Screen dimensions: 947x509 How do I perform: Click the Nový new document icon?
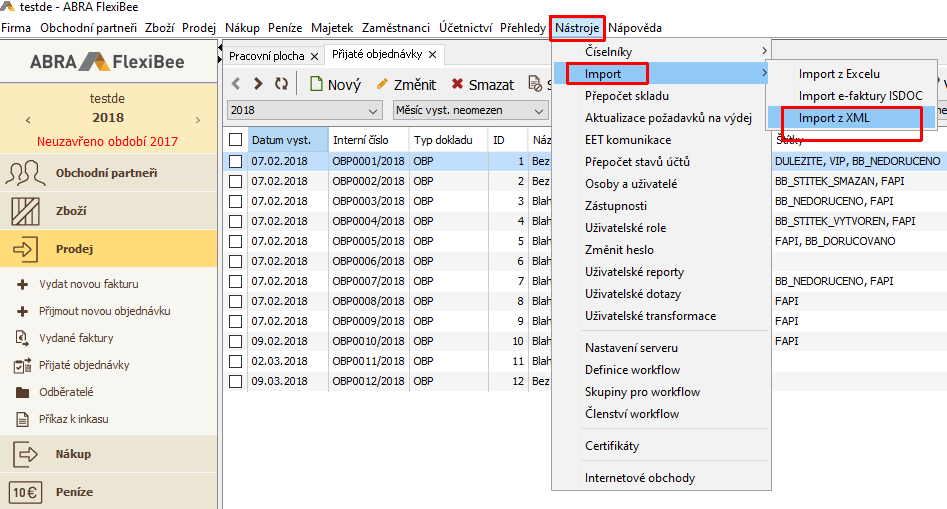pyautogui.click(x=316, y=84)
